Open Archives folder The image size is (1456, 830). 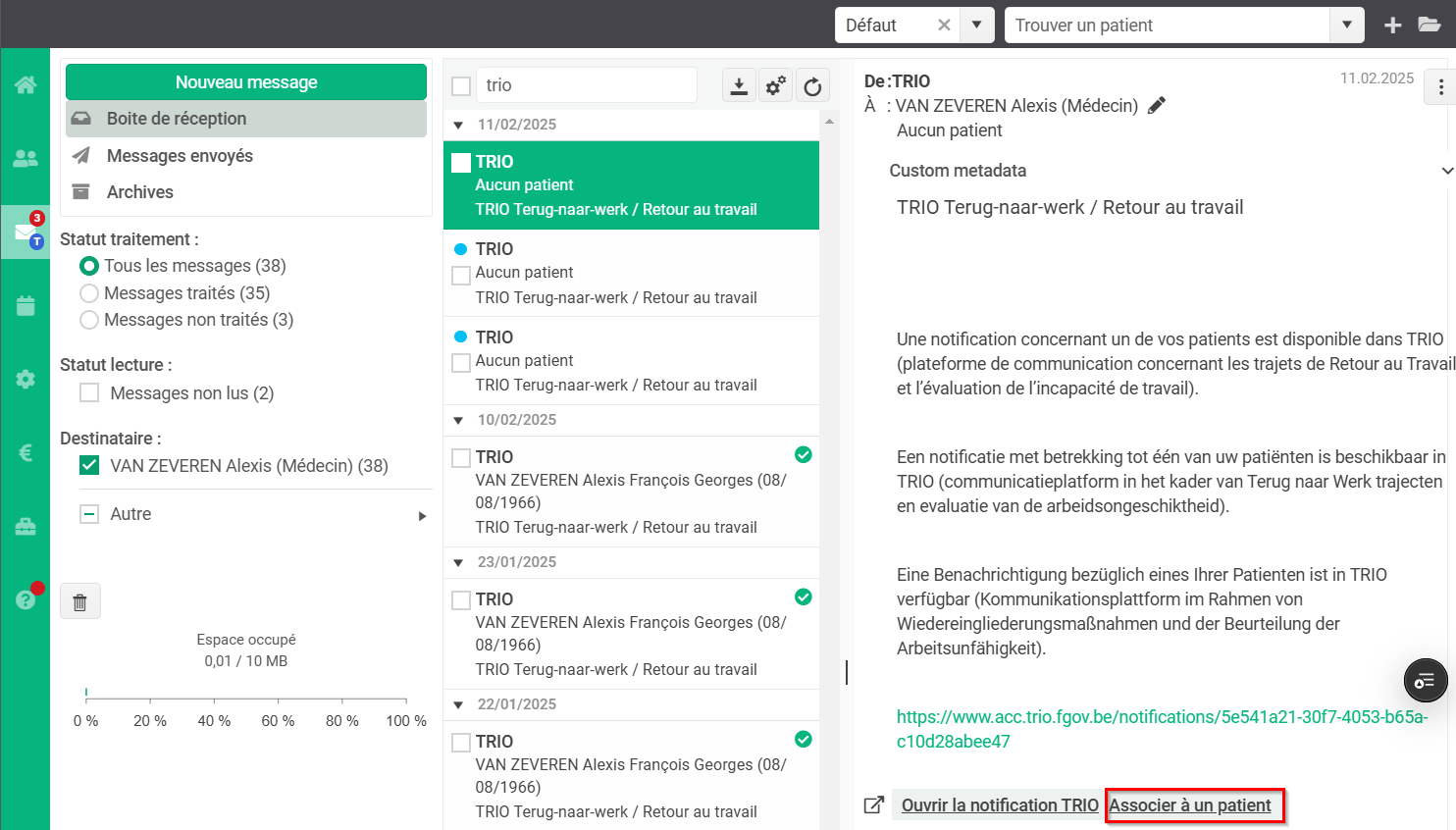pos(246,192)
